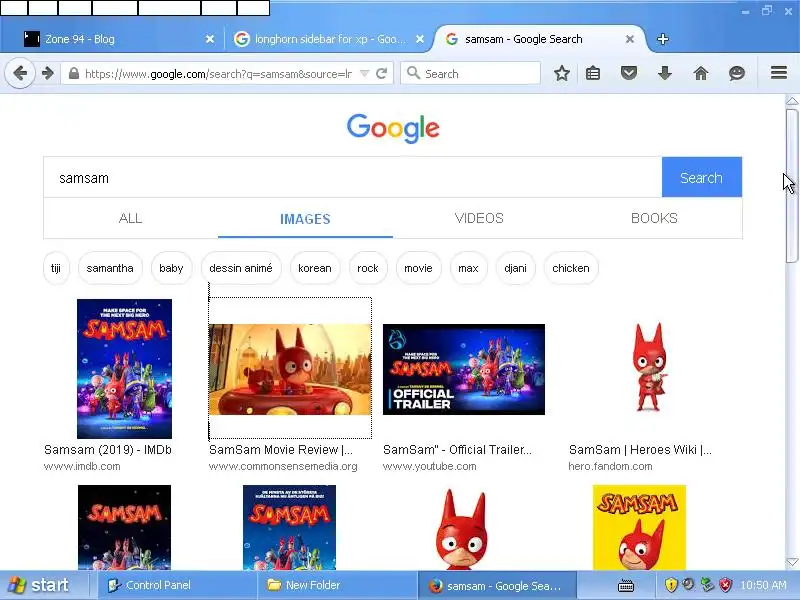Click the page scroll-down arrow

(792, 562)
